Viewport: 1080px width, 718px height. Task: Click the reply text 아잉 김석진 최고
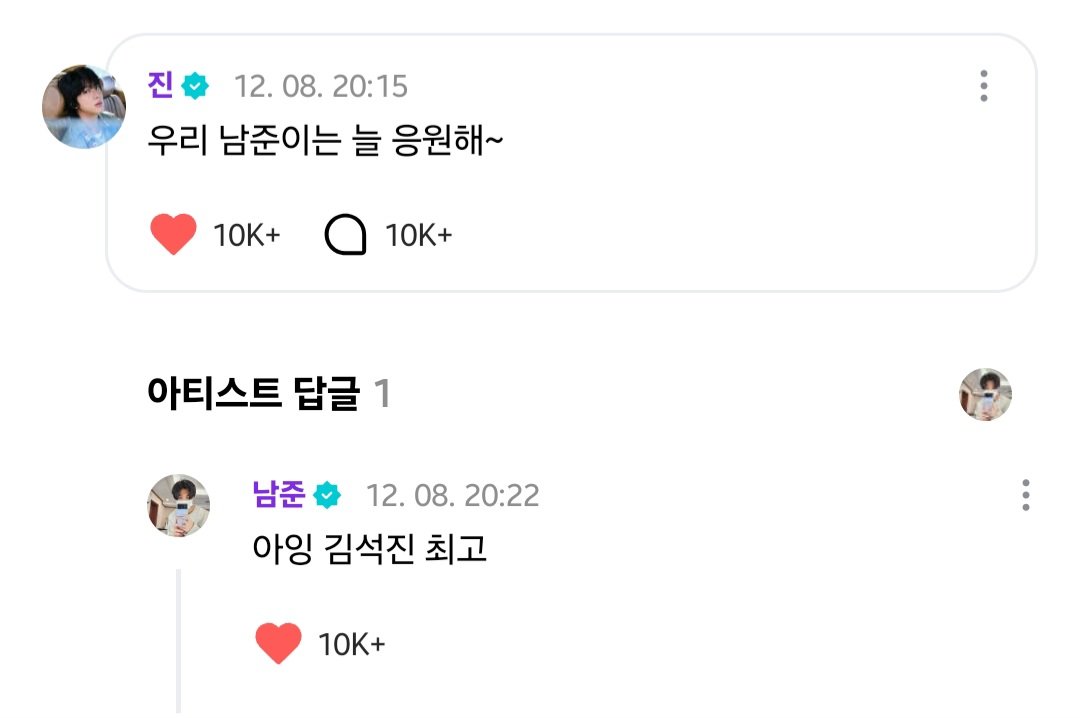[x=370, y=550]
